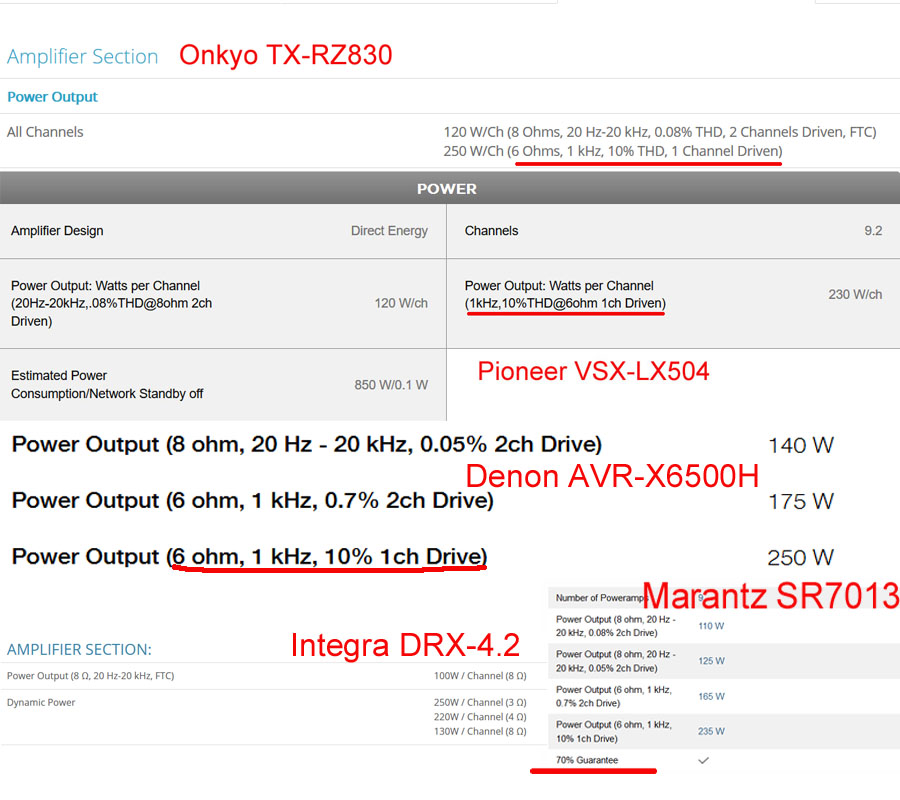Viewport: 900px width, 800px height.
Task: Click the '140 W' value
Action: pyautogui.click(x=801, y=445)
